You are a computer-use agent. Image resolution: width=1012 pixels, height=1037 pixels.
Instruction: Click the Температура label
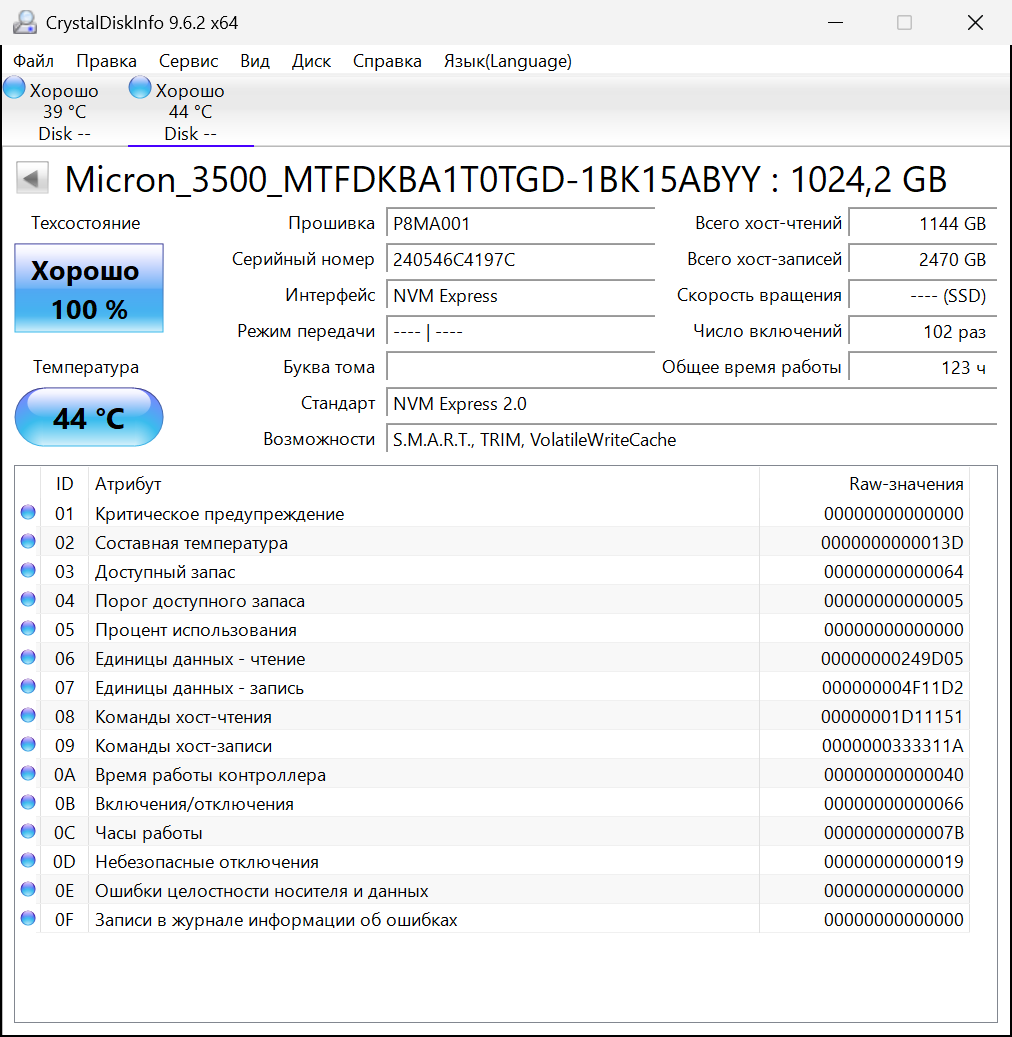[86, 367]
